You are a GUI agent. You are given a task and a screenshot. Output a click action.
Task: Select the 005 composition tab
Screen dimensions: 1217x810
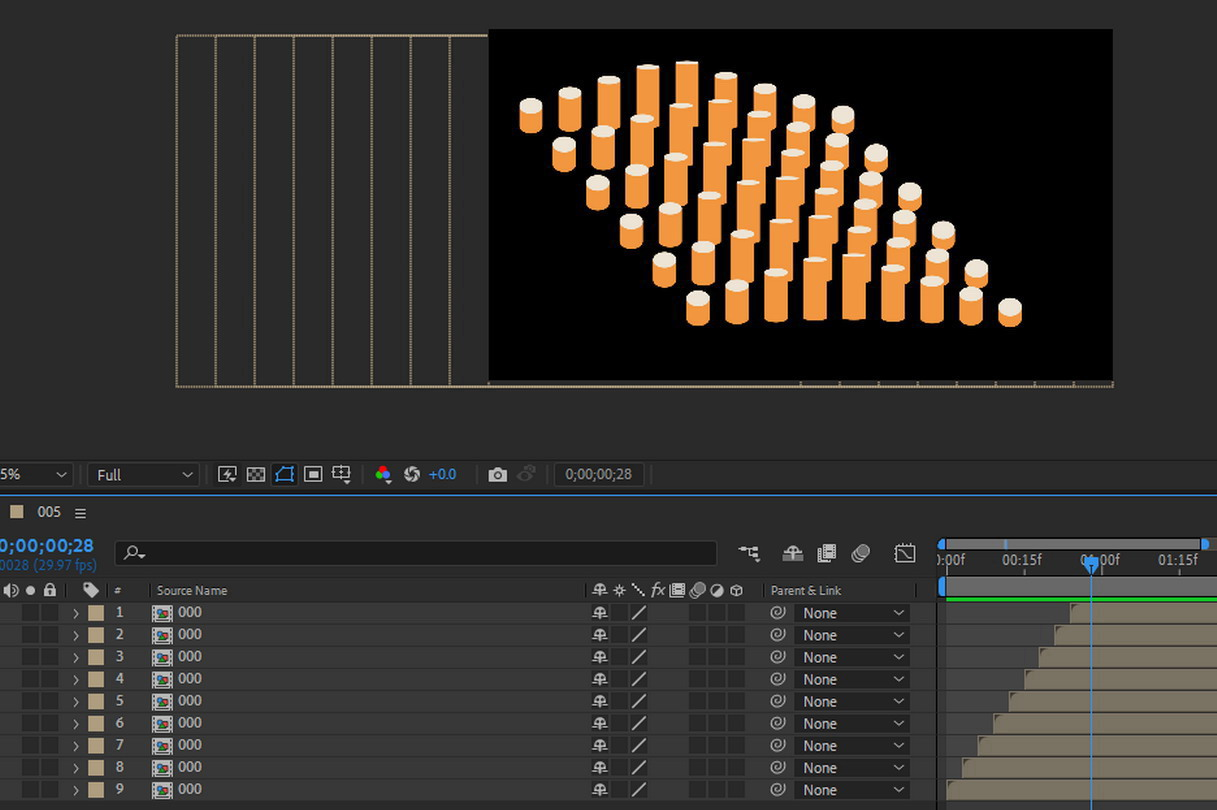tap(48, 512)
